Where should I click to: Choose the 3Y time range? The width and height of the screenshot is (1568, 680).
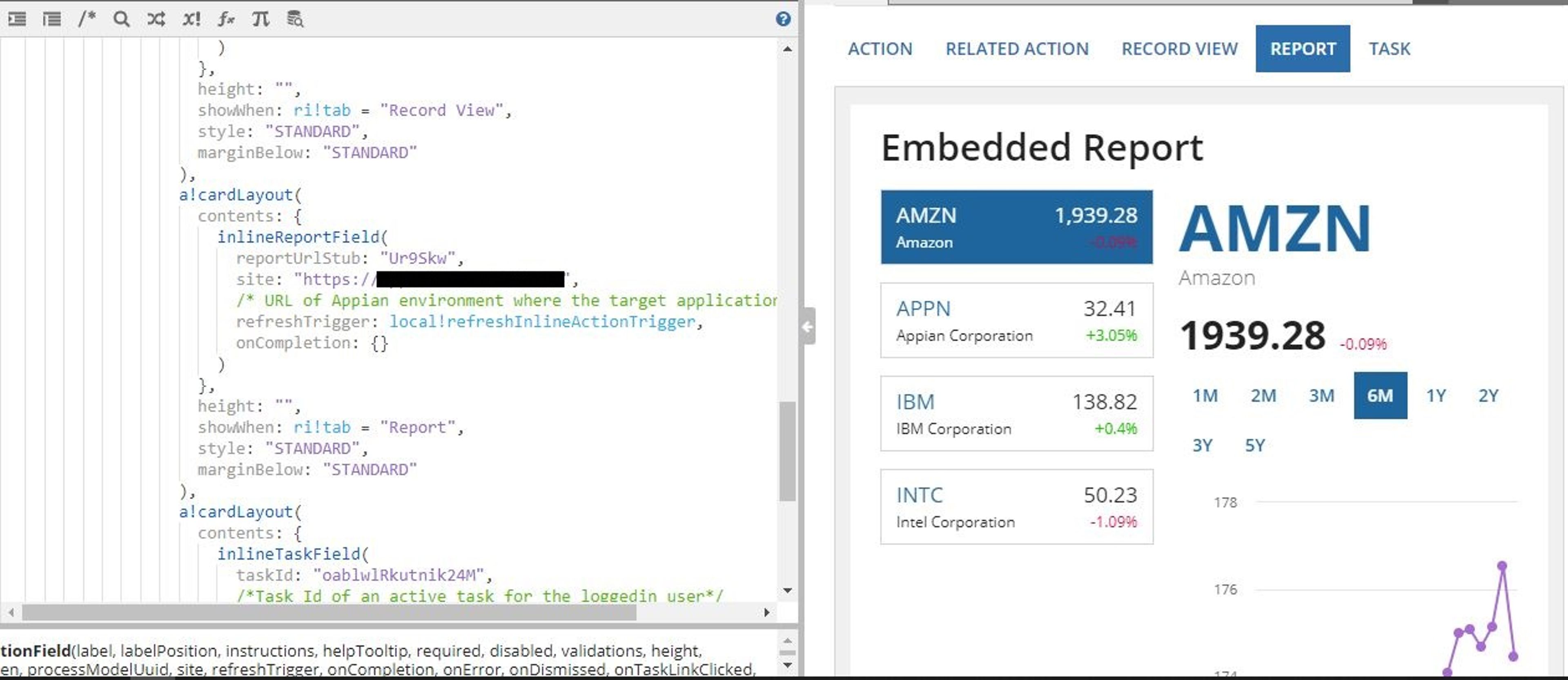pos(1202,445)
